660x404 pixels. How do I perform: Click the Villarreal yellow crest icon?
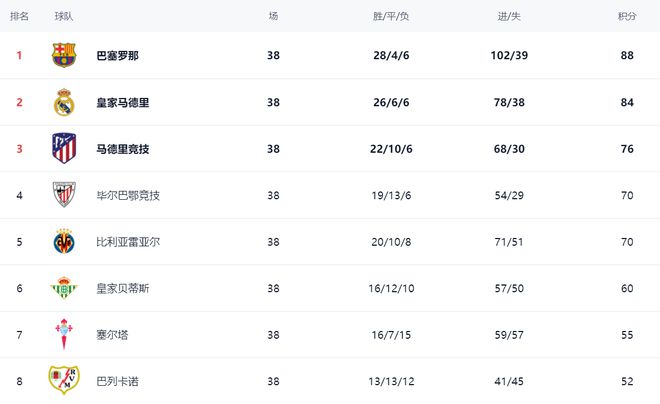pos(64,241)
